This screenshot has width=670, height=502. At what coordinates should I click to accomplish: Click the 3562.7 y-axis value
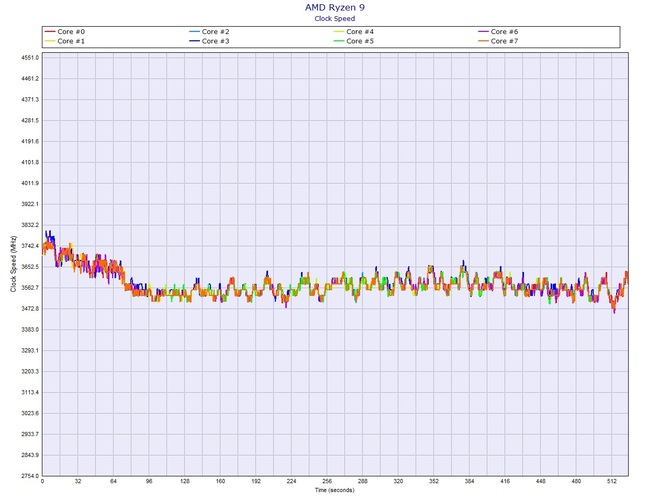[x=30, y=288]
